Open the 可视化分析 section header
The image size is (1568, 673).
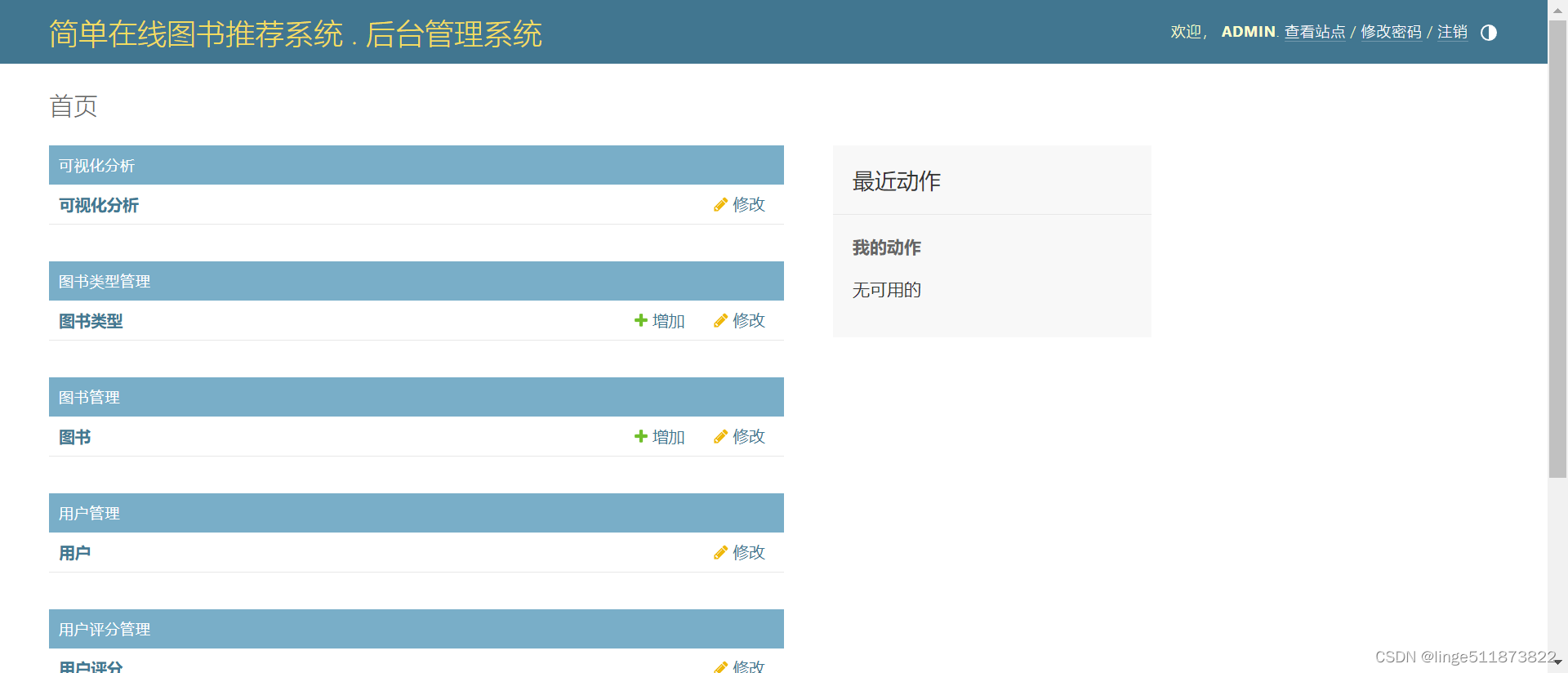(96, 166)
